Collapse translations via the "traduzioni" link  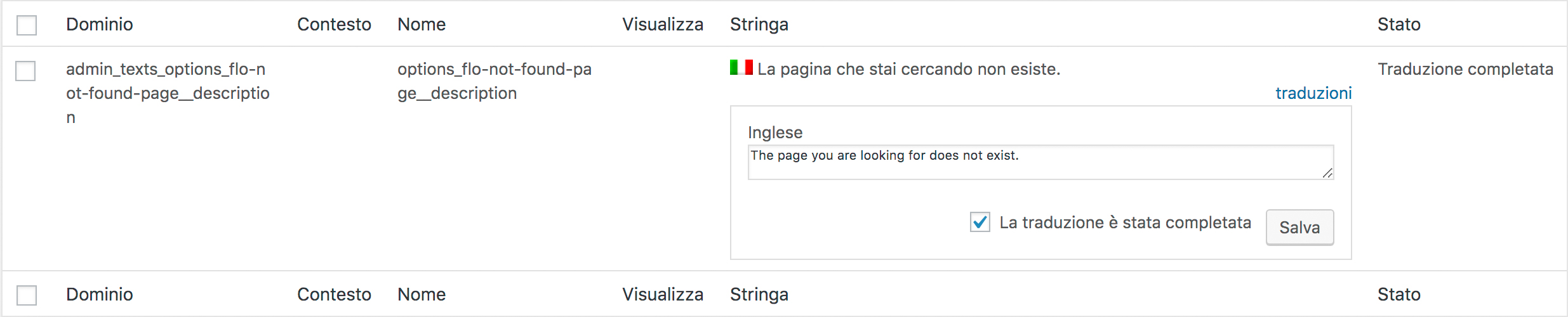coord(1313,93)
